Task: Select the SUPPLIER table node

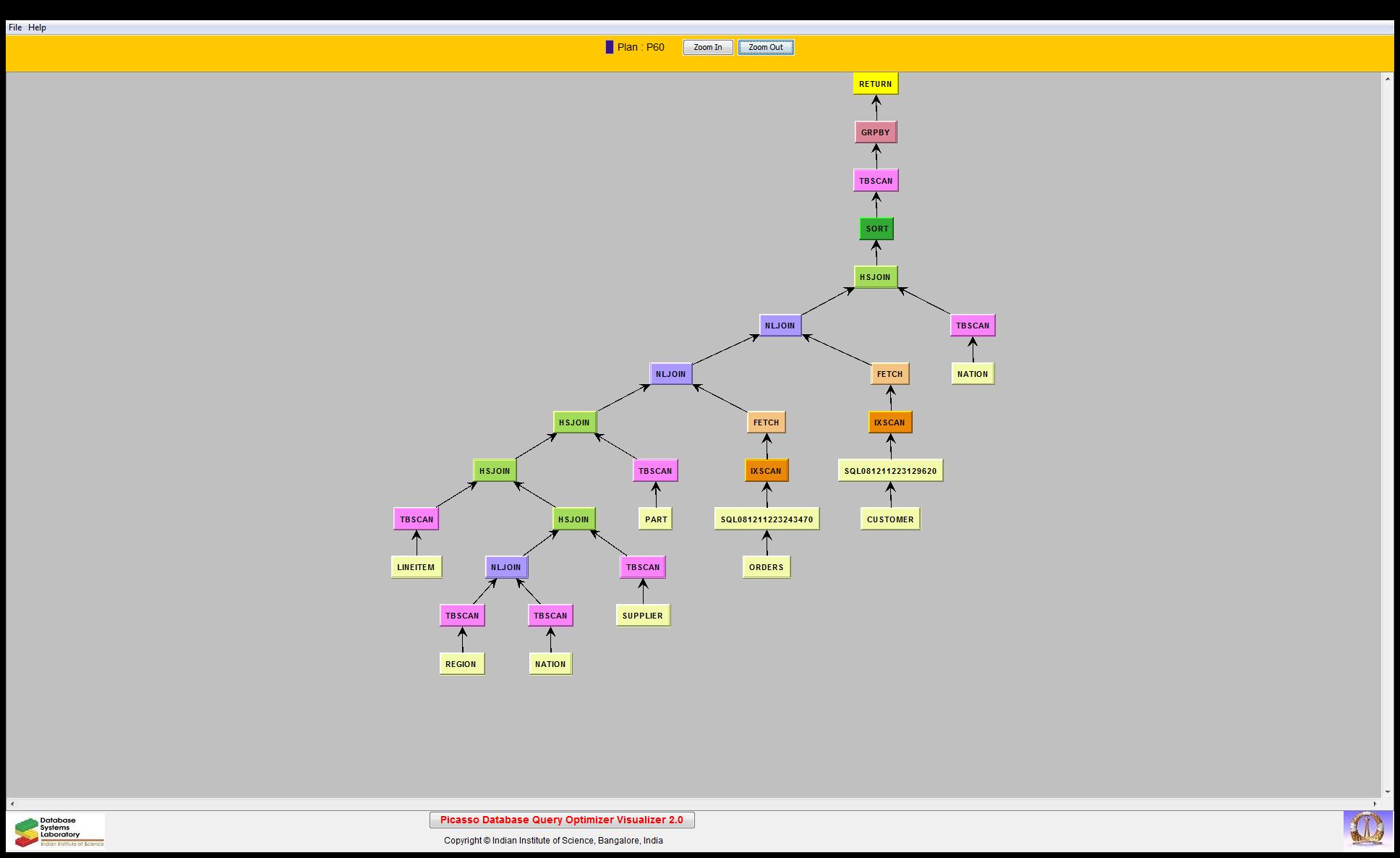Action: pos(642,616)
